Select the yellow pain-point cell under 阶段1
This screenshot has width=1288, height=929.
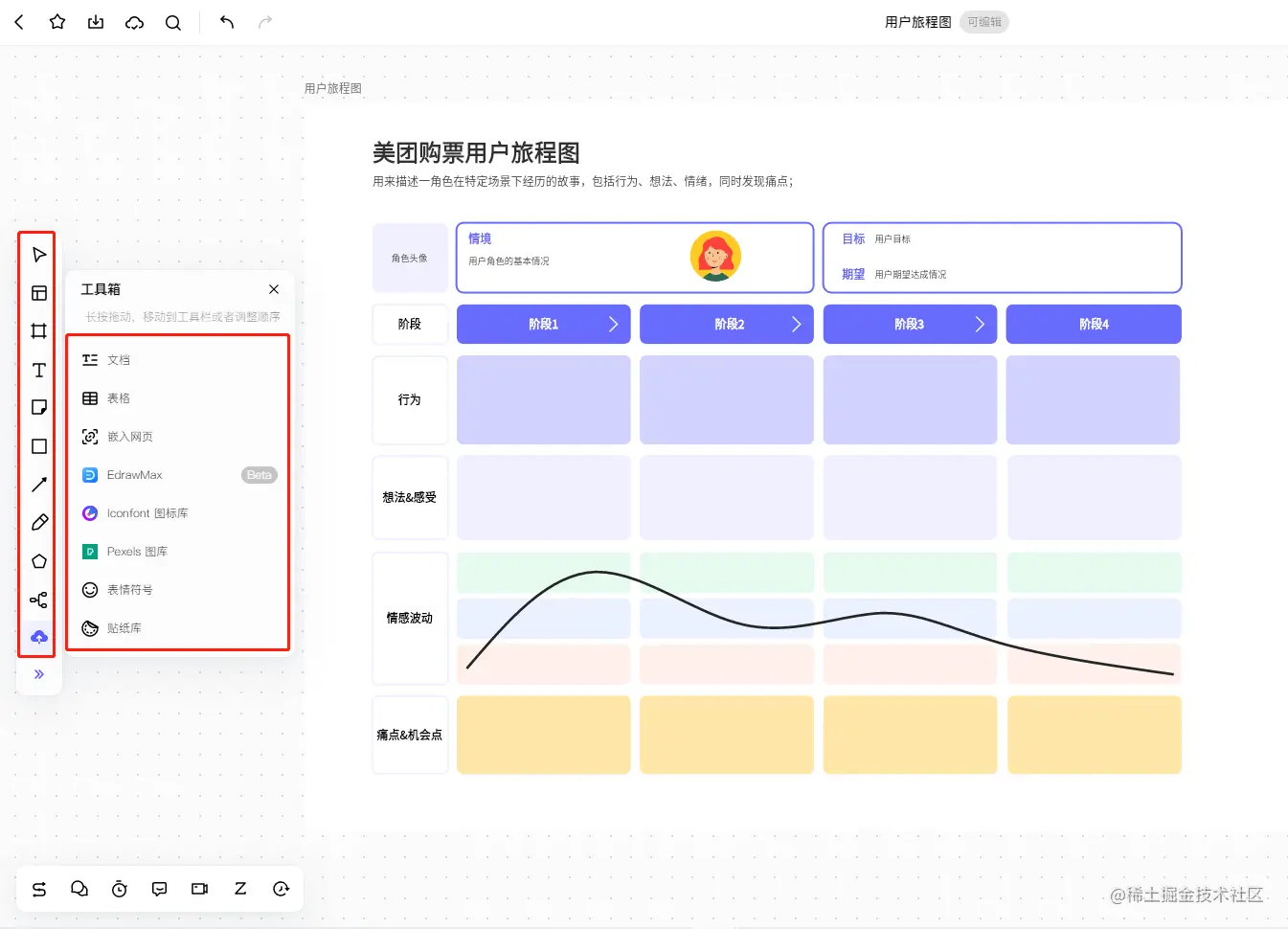(x=544, y=736)
